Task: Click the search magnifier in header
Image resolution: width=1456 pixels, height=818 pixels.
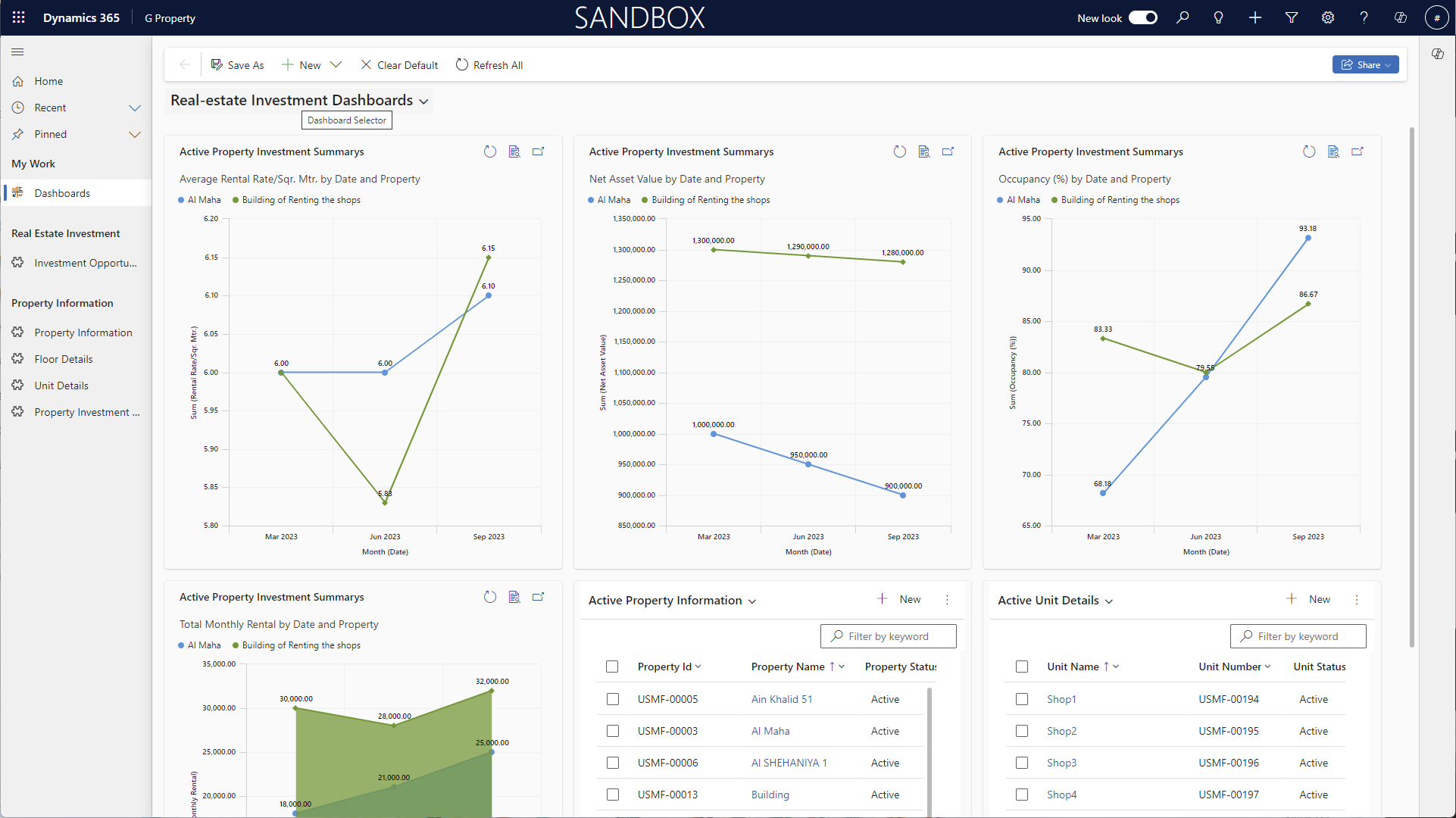Action: pos(1183,17)
